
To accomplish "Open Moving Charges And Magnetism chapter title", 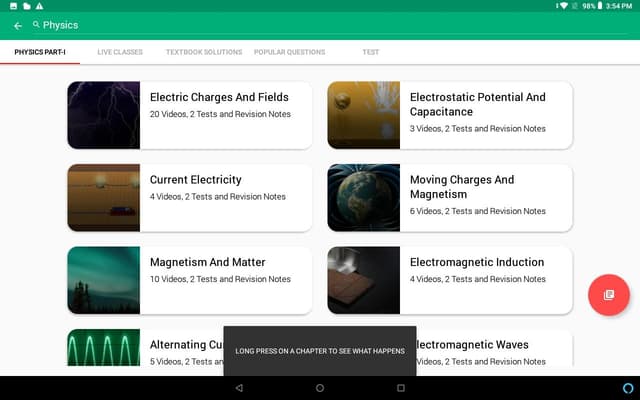I will point(462,187).
